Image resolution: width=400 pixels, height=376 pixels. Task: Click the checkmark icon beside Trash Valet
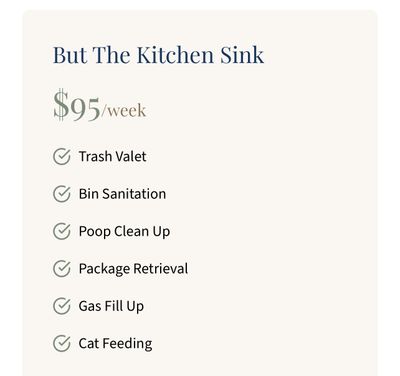tap(62, 156)
